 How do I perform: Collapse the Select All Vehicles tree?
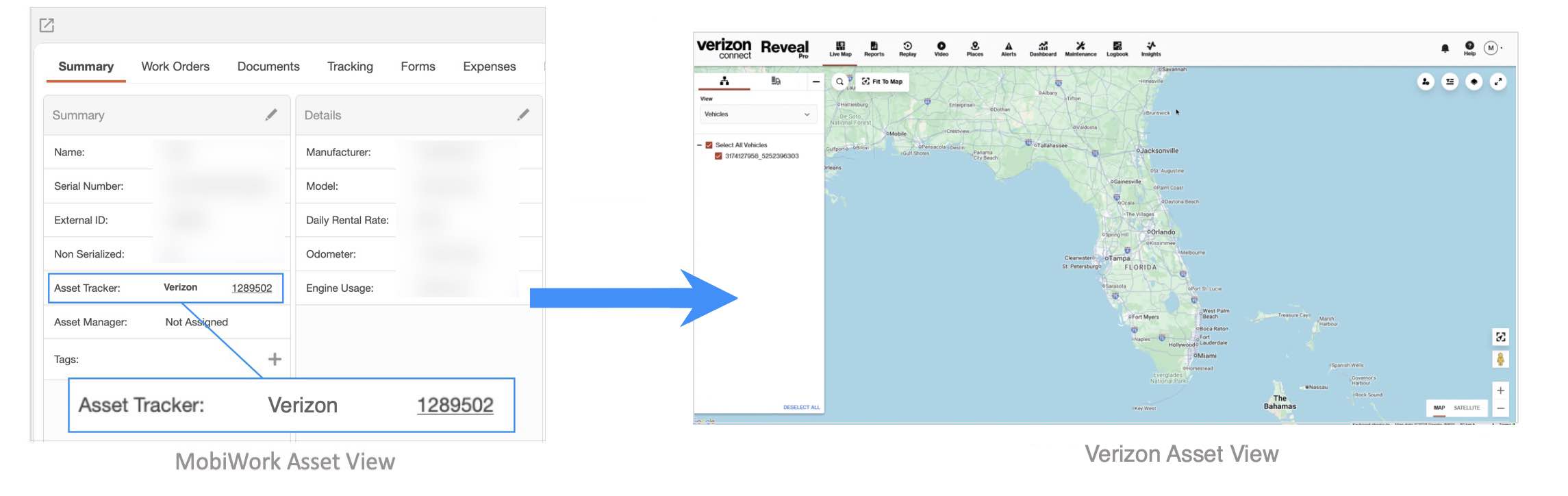[699, 145]
